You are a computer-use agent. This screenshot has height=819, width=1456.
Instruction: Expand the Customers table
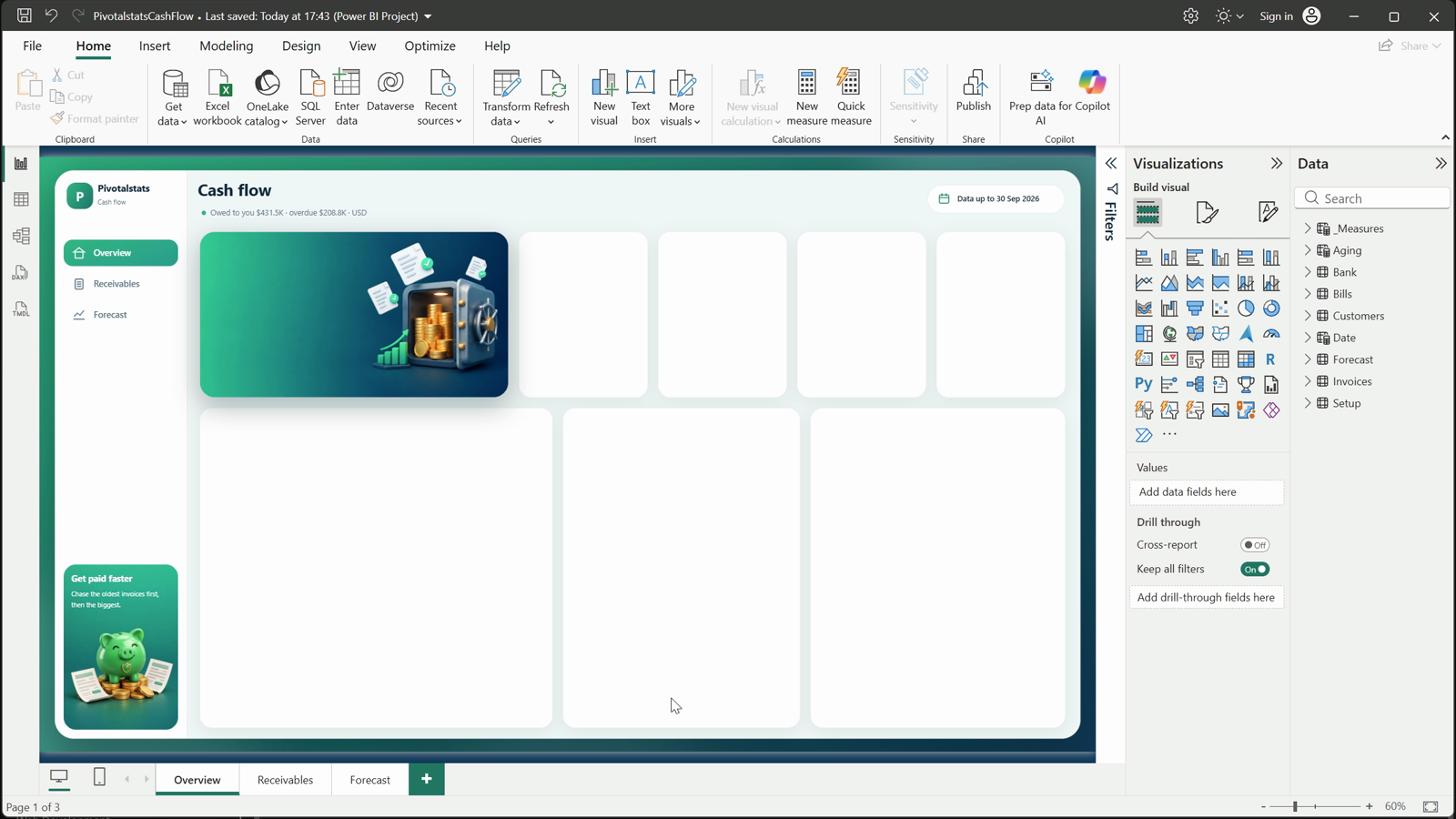1308,316
